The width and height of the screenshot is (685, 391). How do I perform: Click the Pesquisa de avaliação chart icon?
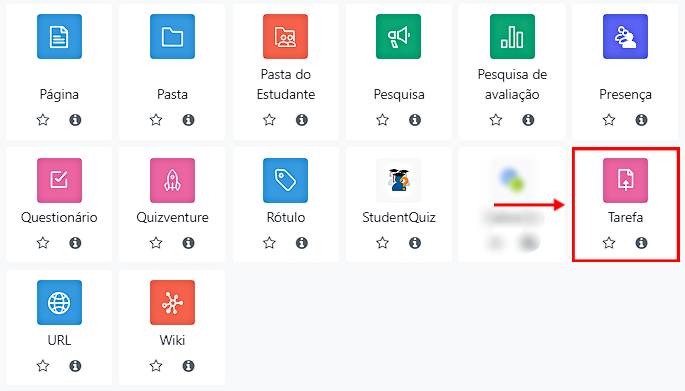(x=512, y=36)
